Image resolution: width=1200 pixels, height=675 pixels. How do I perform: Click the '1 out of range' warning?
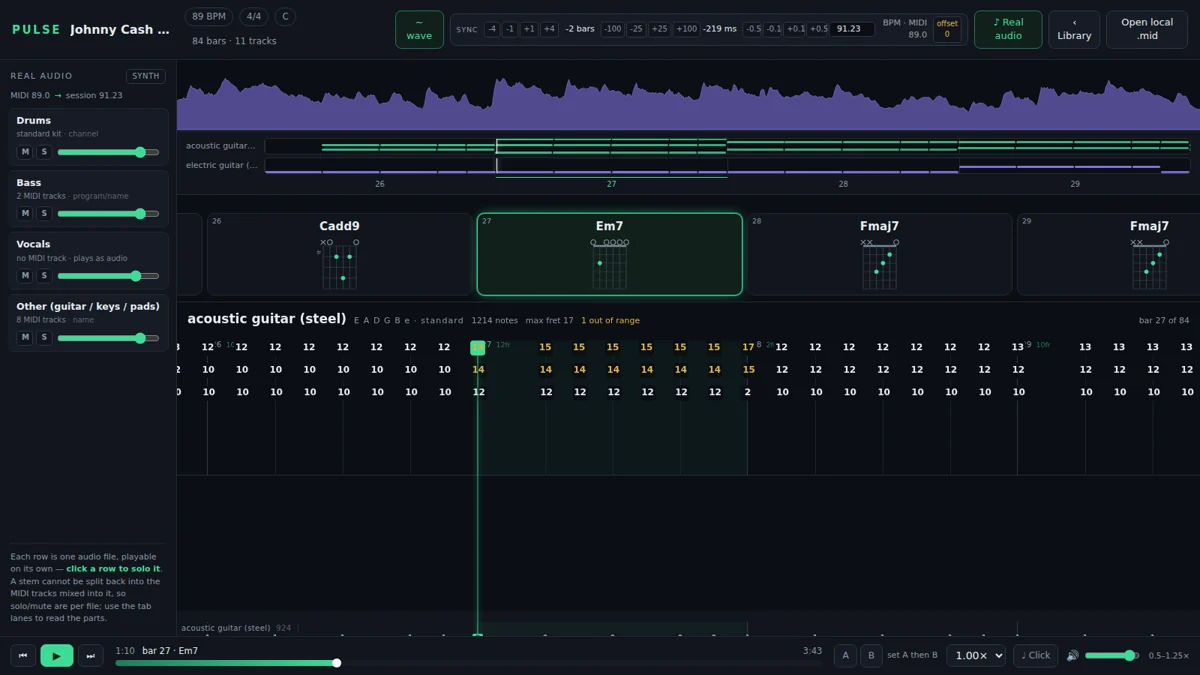tap(610, 321)
